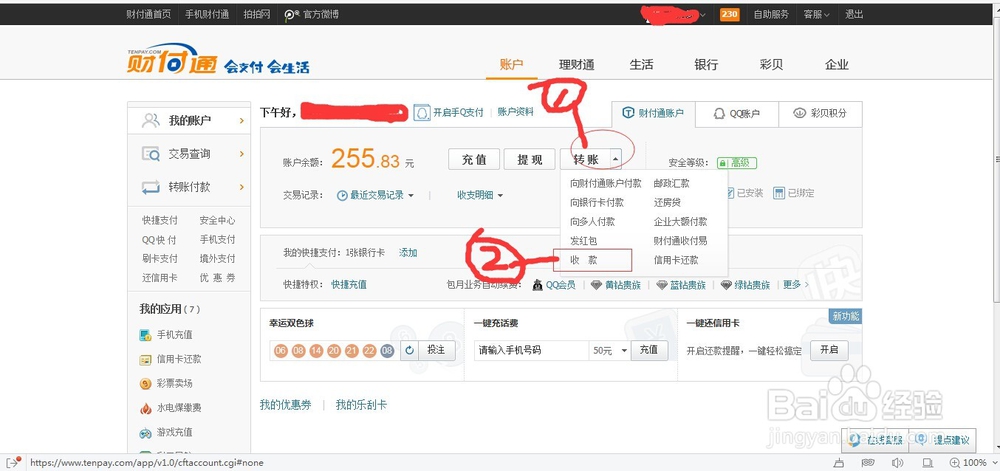Expand 我的账户 sidebar chevron
Viewport: 1000px width, 471px height.
coord(242,120)
